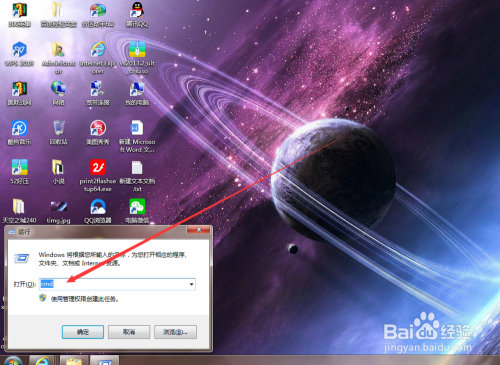Confirm with the 确定 button
Screen dimensions: 500x365
83,332
